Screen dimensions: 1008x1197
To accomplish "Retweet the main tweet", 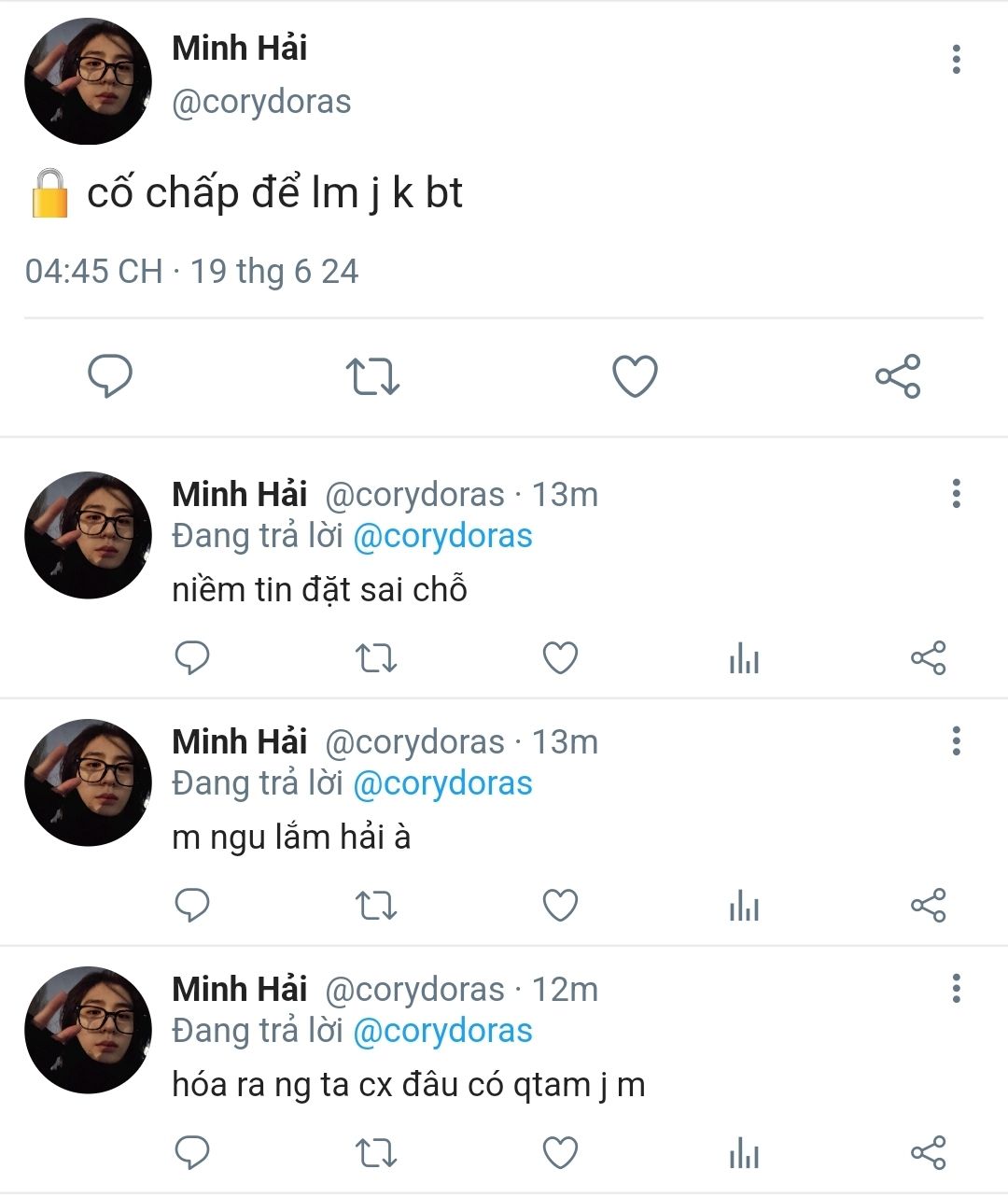I will pyautogui.click(x=372, y=376).
